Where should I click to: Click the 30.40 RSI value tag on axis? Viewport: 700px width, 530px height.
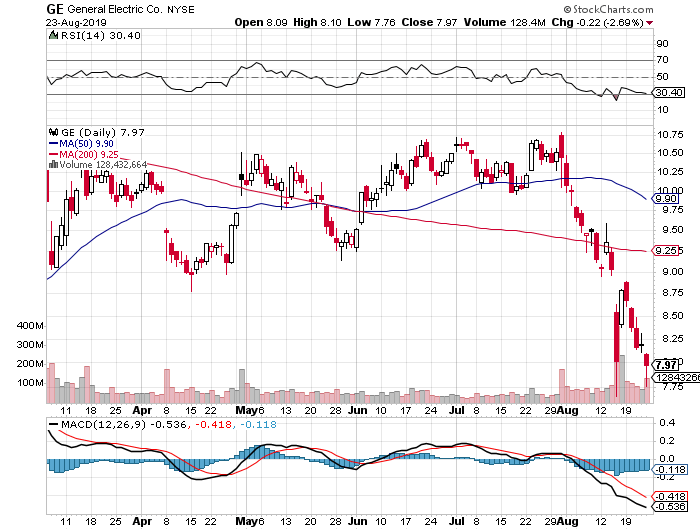click(x=668, y=92)
